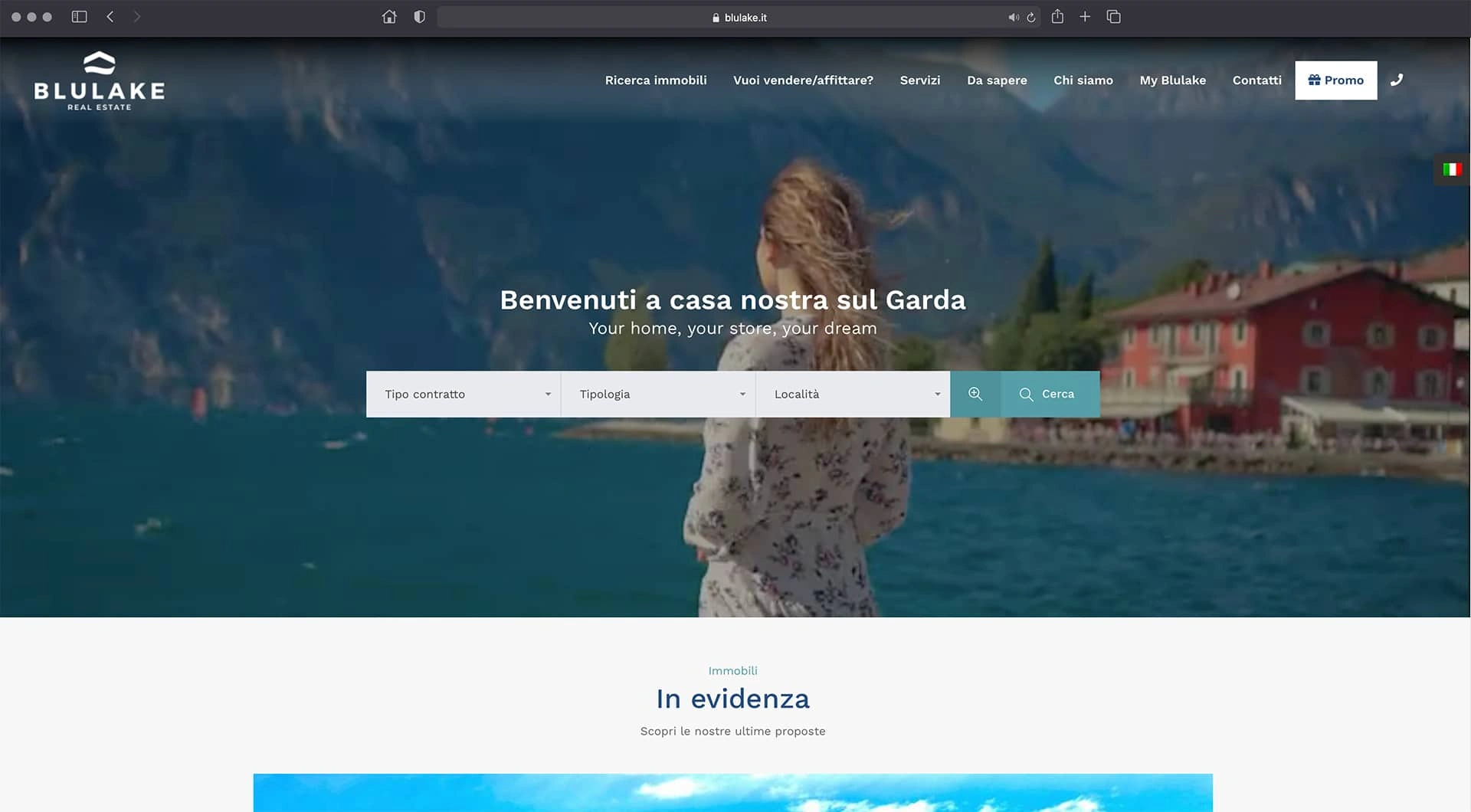Click the Safari share icon
The height and width of the screenshot is (812, 1471).
click(1057, 16)
